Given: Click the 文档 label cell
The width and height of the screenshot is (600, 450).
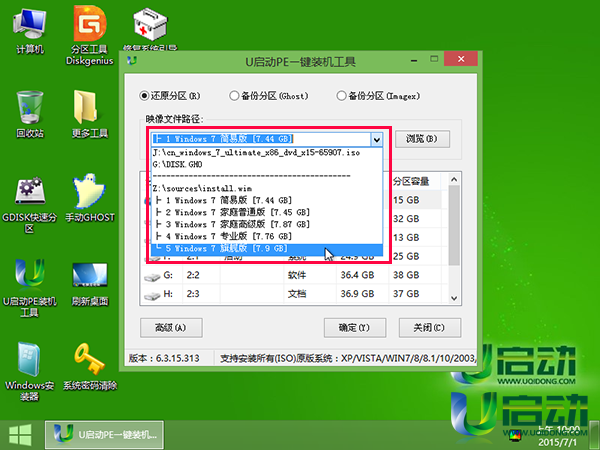Looking at the screenshot, I should [297, 293].
